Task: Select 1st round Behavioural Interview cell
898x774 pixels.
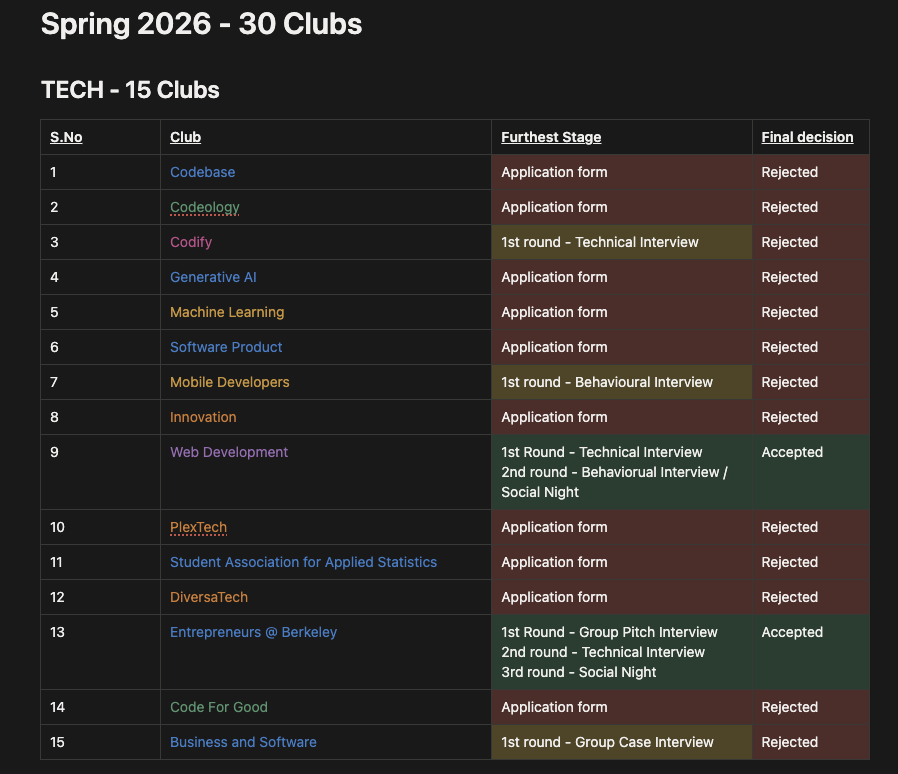Action: [x=621, y=382]
